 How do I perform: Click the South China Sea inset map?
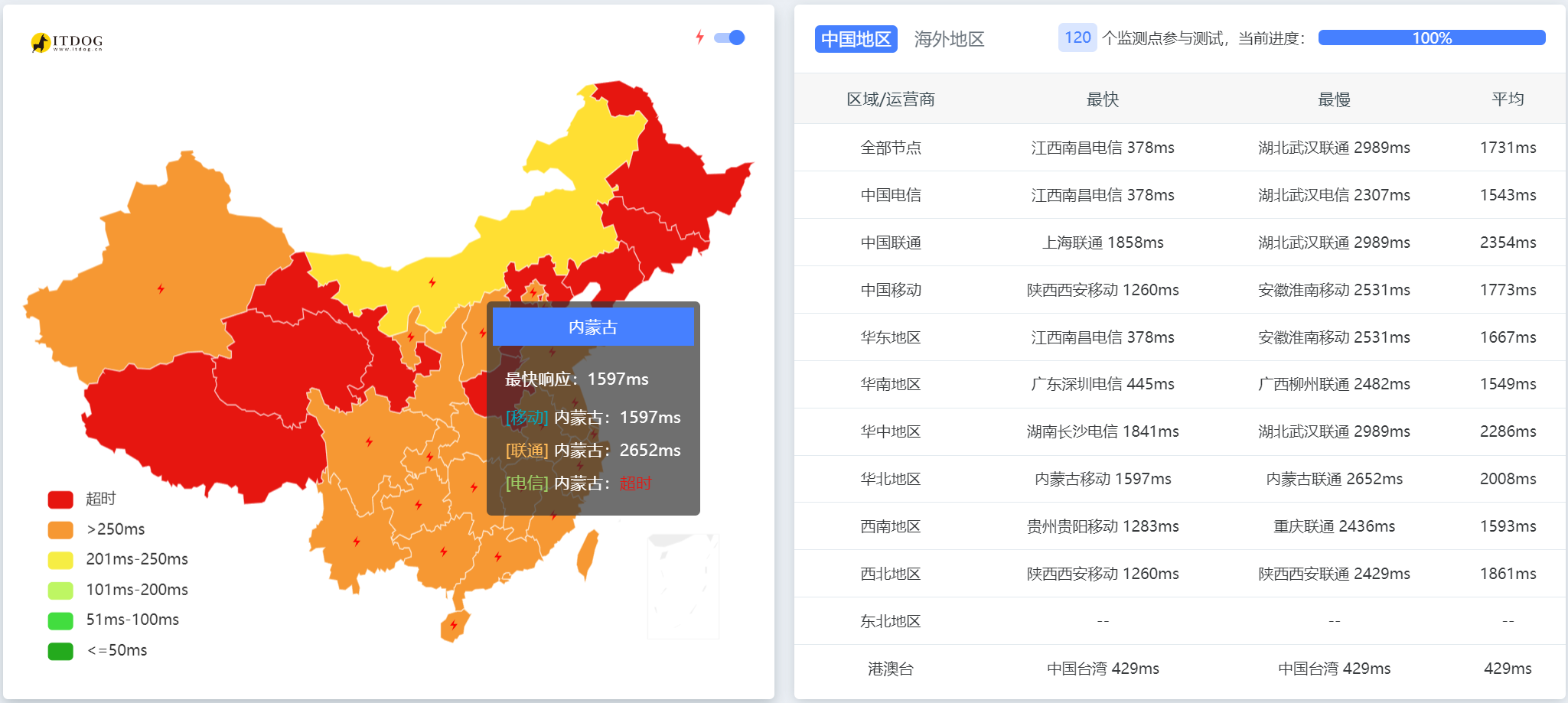[x=683, y=586]
